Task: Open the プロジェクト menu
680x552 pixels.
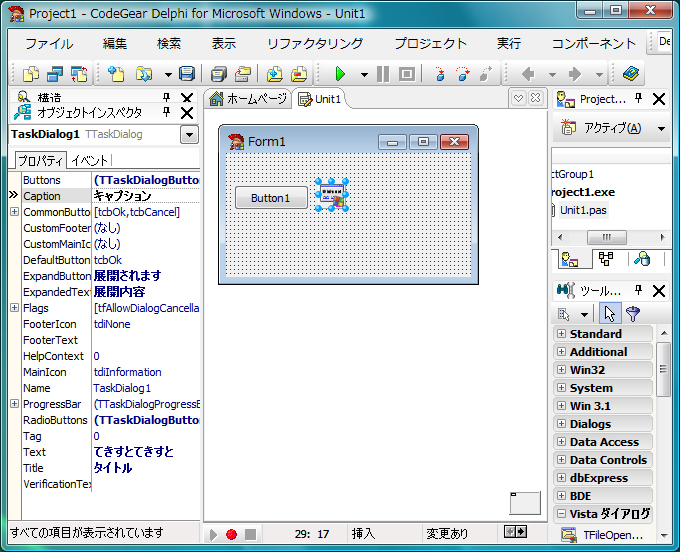Action: pos(431,43)
